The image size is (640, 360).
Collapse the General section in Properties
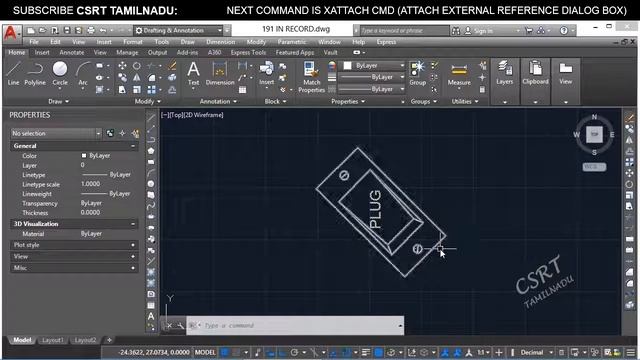click(133, 146)
